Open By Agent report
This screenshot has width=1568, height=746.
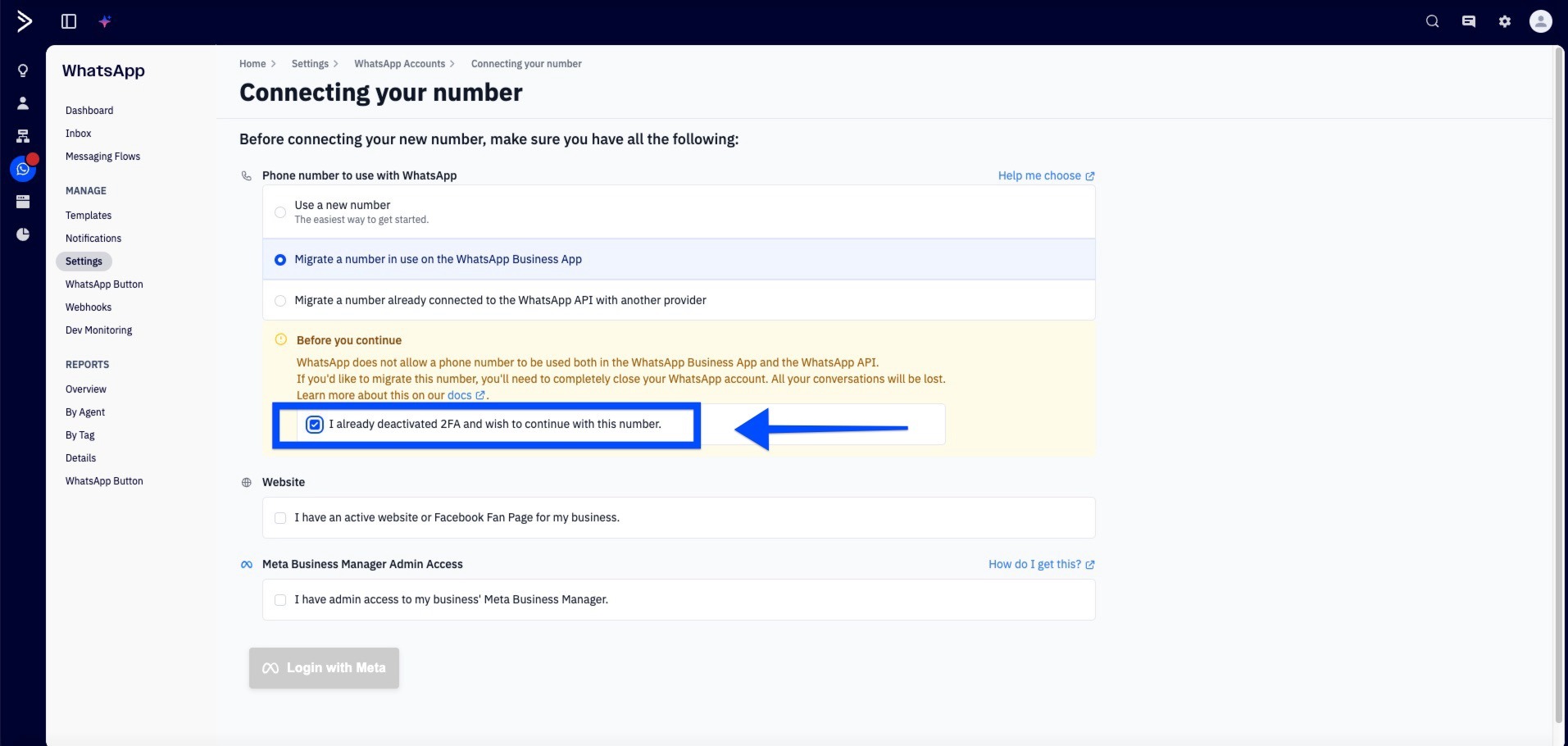85,412
